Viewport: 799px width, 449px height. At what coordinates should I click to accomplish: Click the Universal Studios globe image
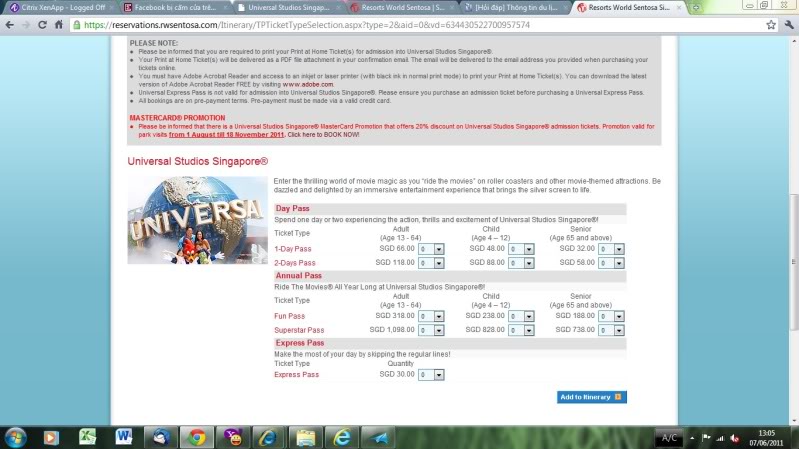[x=197, y=220]
